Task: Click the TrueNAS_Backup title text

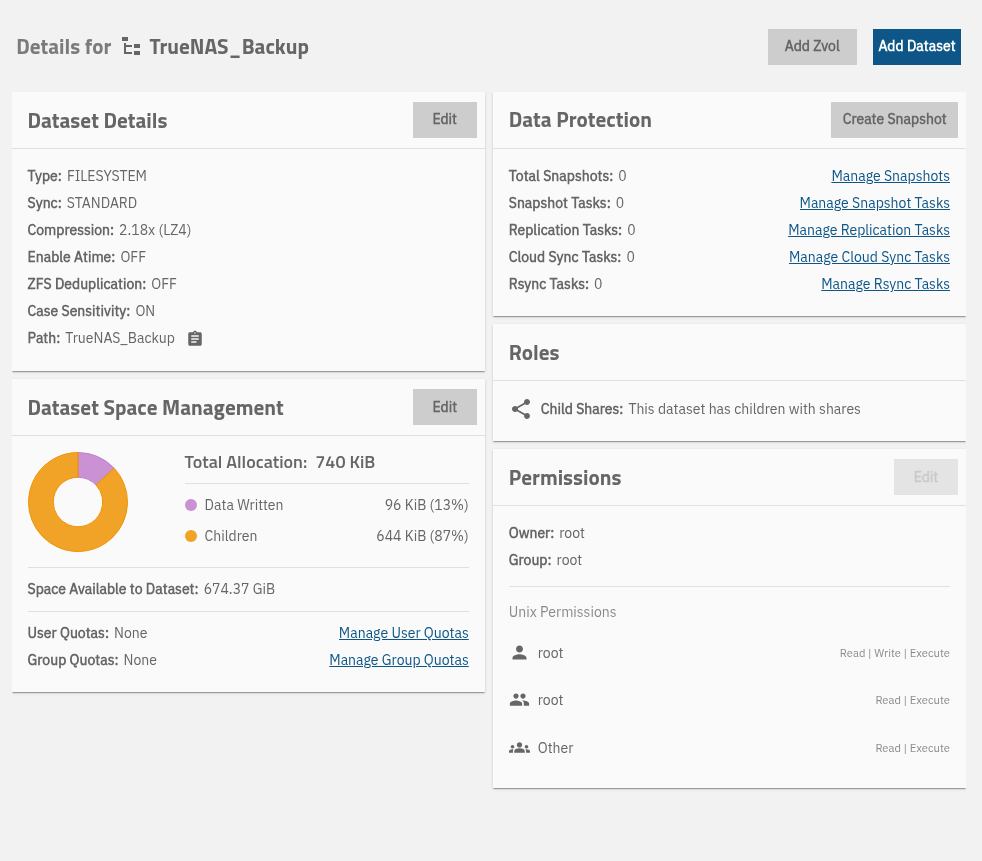Action: coord(229,47)
